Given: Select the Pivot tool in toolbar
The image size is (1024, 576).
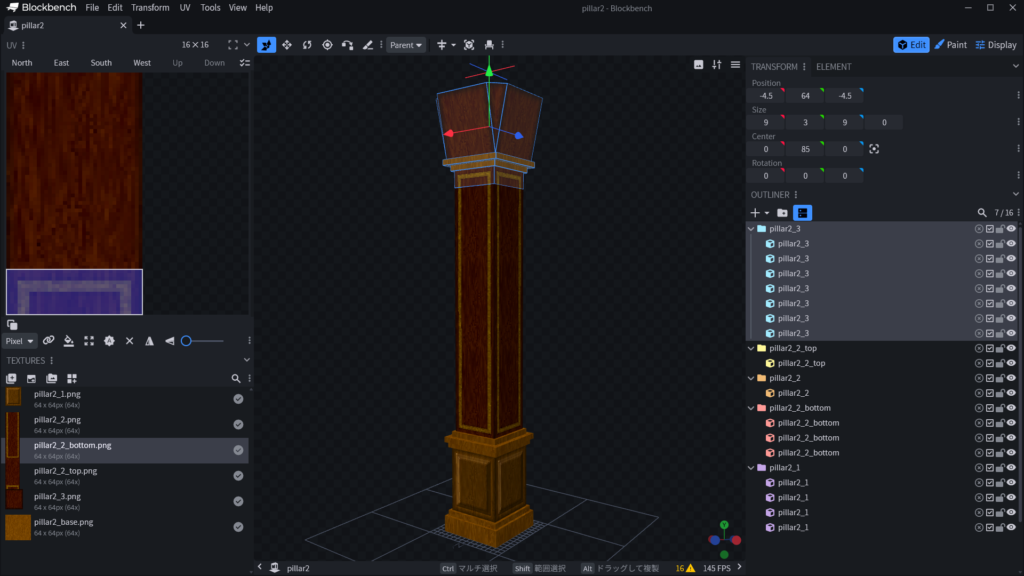Looking at the screenshot, I should coord(327,45).
